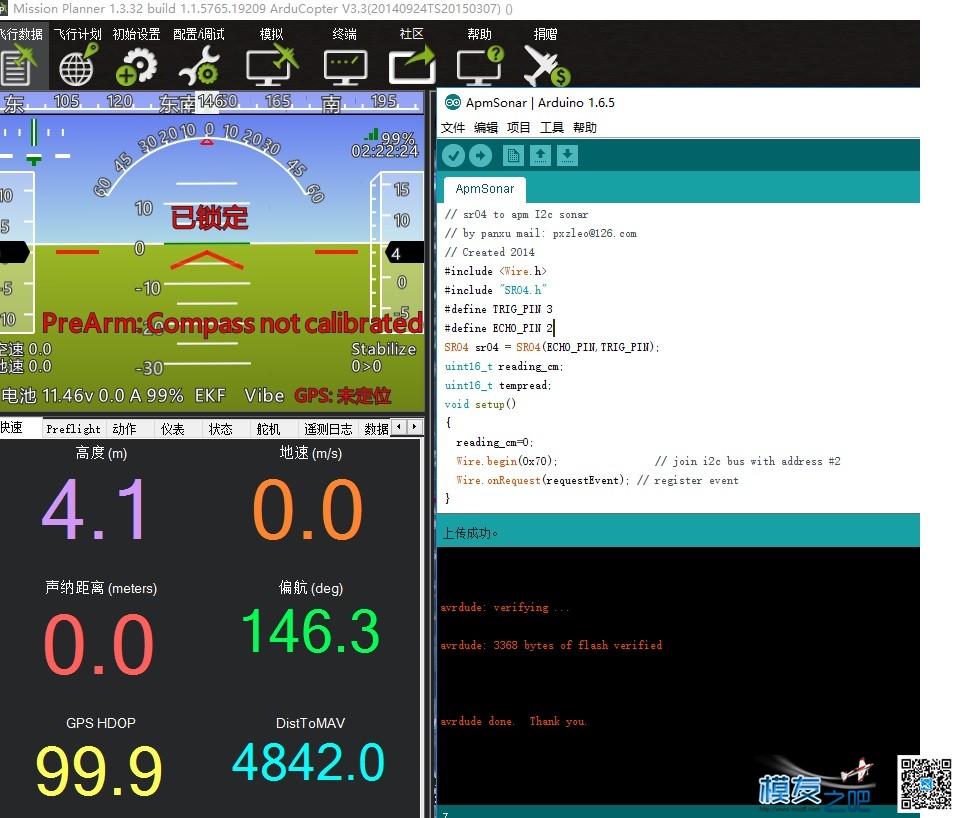Click PreArm Compass not calibrated warning
Screen dimensions: 960x818
click(232, 323)
